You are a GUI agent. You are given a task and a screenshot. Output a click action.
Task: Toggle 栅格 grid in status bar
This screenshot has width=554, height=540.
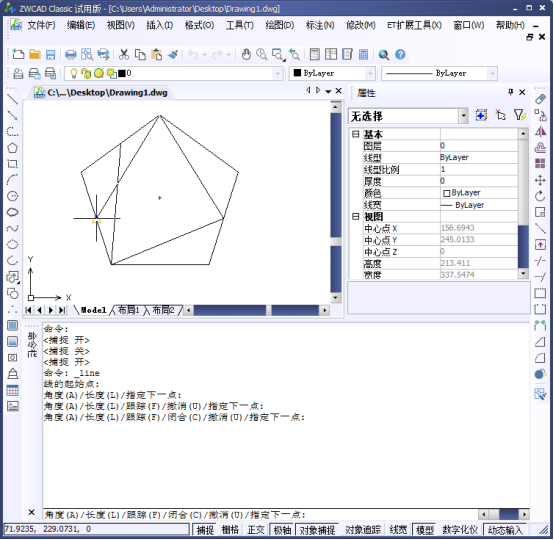coord(230,529)
